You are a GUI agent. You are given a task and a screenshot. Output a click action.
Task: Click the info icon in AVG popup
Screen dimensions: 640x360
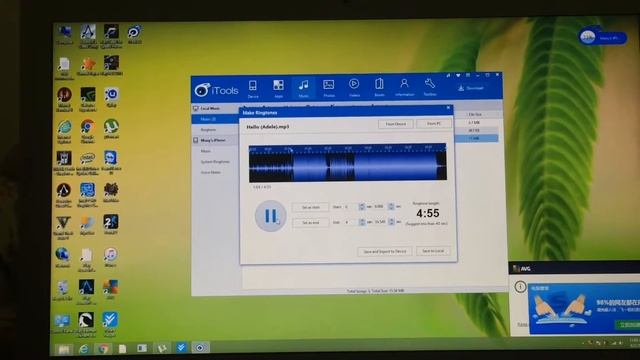pos(520,287)
